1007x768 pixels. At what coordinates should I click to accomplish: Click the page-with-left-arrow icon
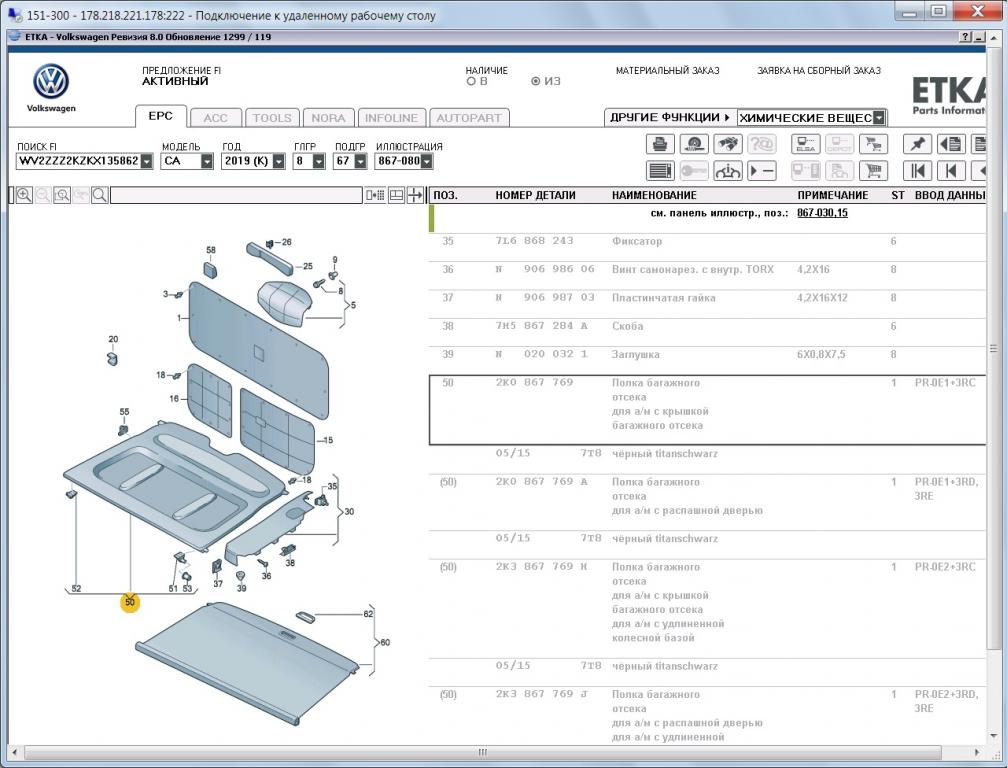click(x=951, y=144)
